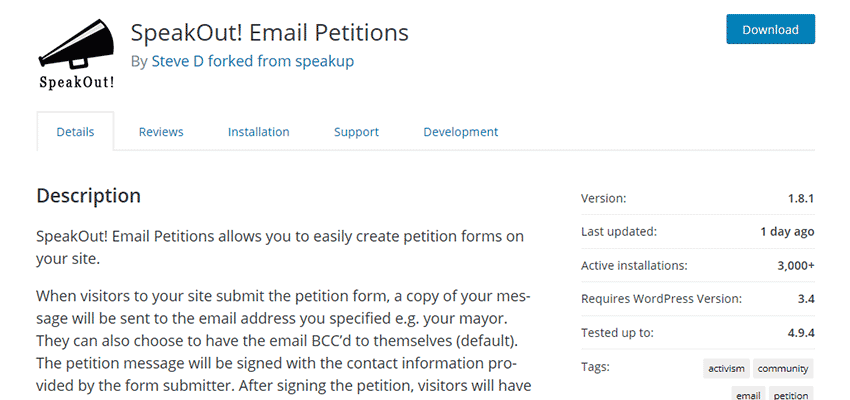
Task: Open the community tag
Action: [x=783, y=369]
